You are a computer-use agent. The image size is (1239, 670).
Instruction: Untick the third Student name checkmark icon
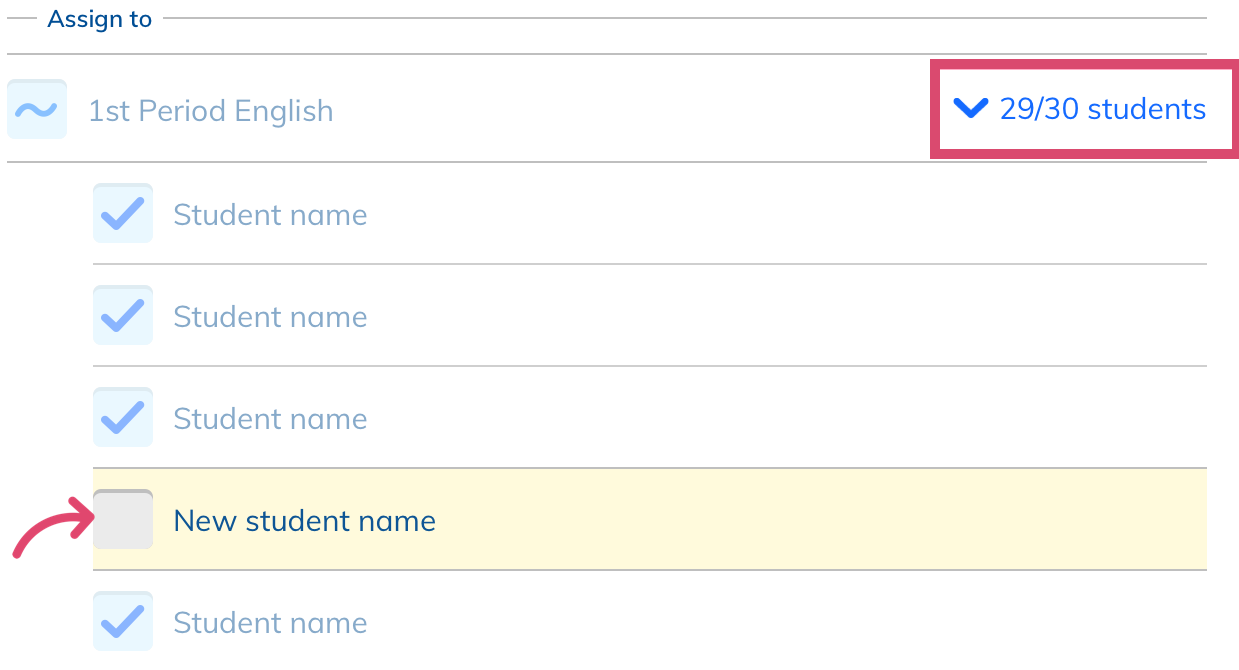coord(123,417)
